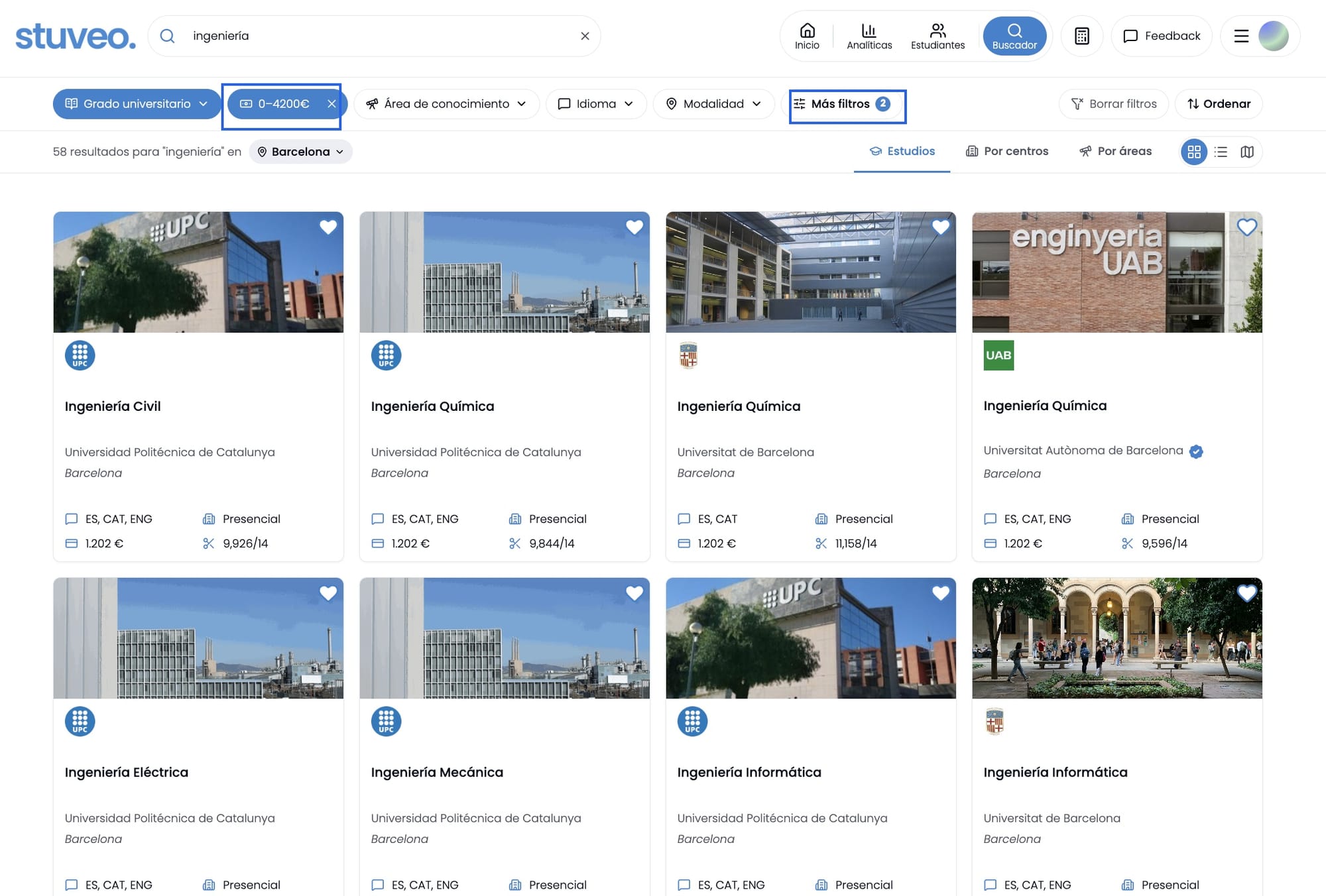The height and width of the screenshot is (896, 1326).
Task: Favorite Ingeniería Civil card heart
Action: click(x=328, y=227)
